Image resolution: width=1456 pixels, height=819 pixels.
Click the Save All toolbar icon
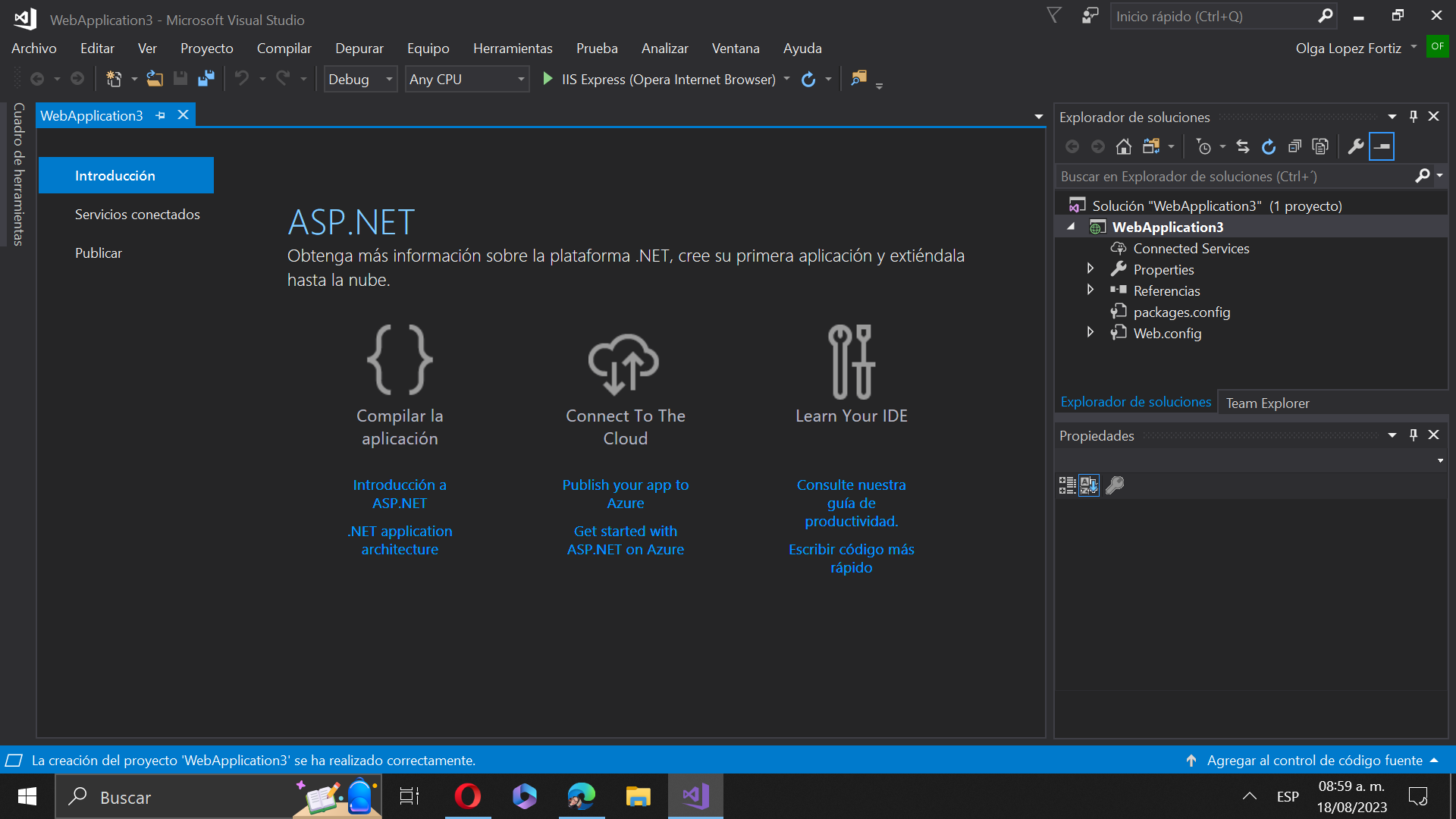coord(206,78)
